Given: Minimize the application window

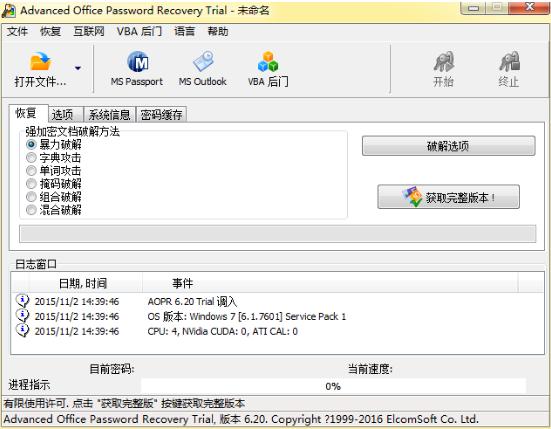Looking at the screenshot, I should point(474,8).
